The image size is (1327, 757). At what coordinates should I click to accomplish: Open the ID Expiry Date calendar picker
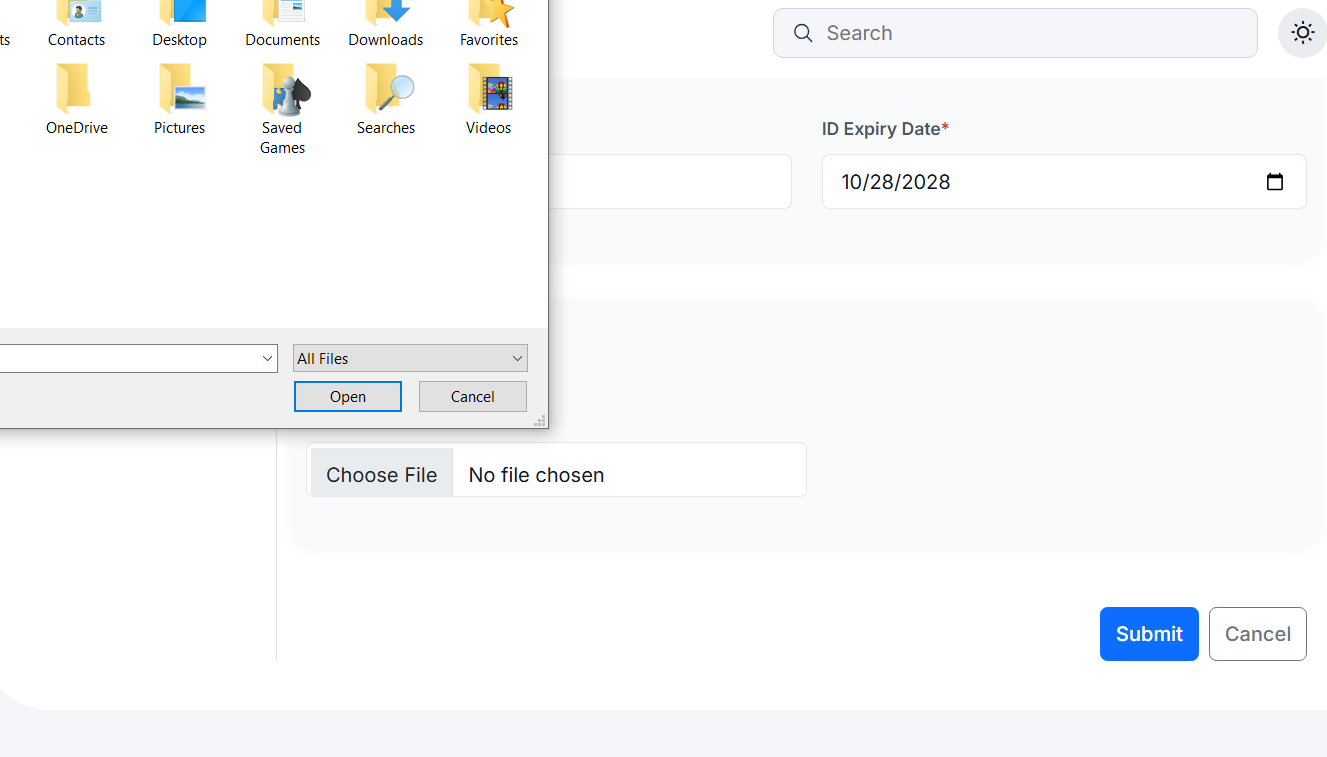(1275, 182)
